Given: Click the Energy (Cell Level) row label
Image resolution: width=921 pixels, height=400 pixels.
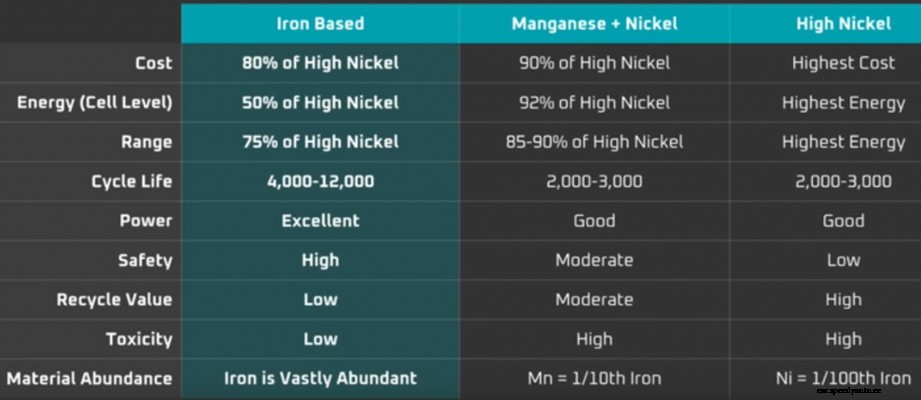Looking at the screenshot, I should (95, 103).
